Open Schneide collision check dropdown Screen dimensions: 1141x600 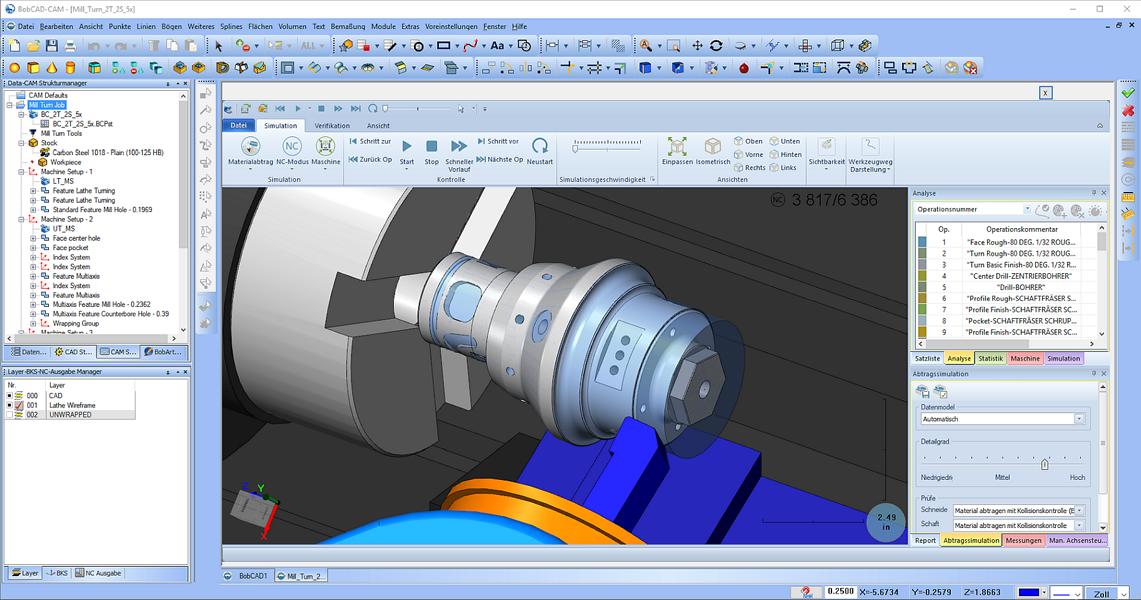1079,511
